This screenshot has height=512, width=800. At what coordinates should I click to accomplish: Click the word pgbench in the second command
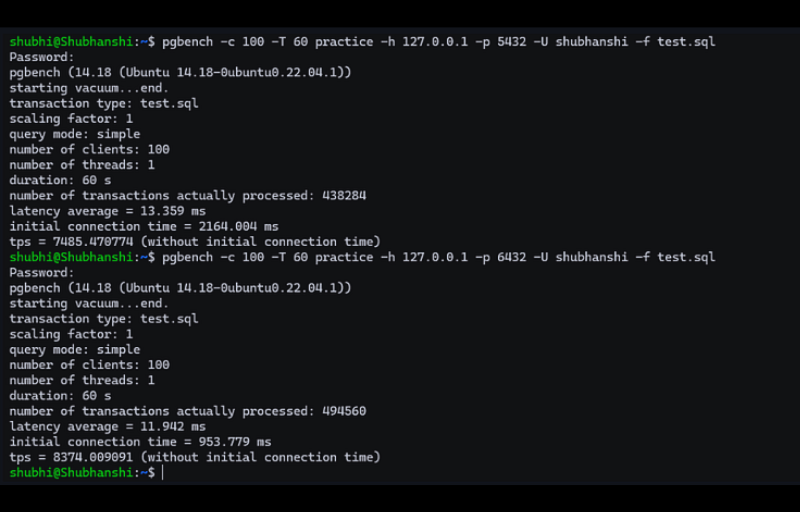[x=187, y=257]
